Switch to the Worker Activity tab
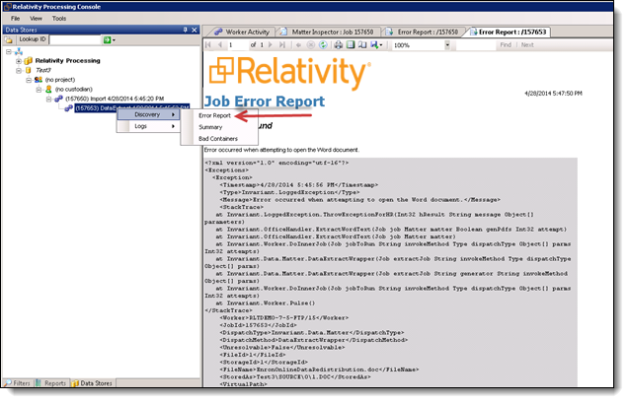629x403 pixels. (242, 31)
